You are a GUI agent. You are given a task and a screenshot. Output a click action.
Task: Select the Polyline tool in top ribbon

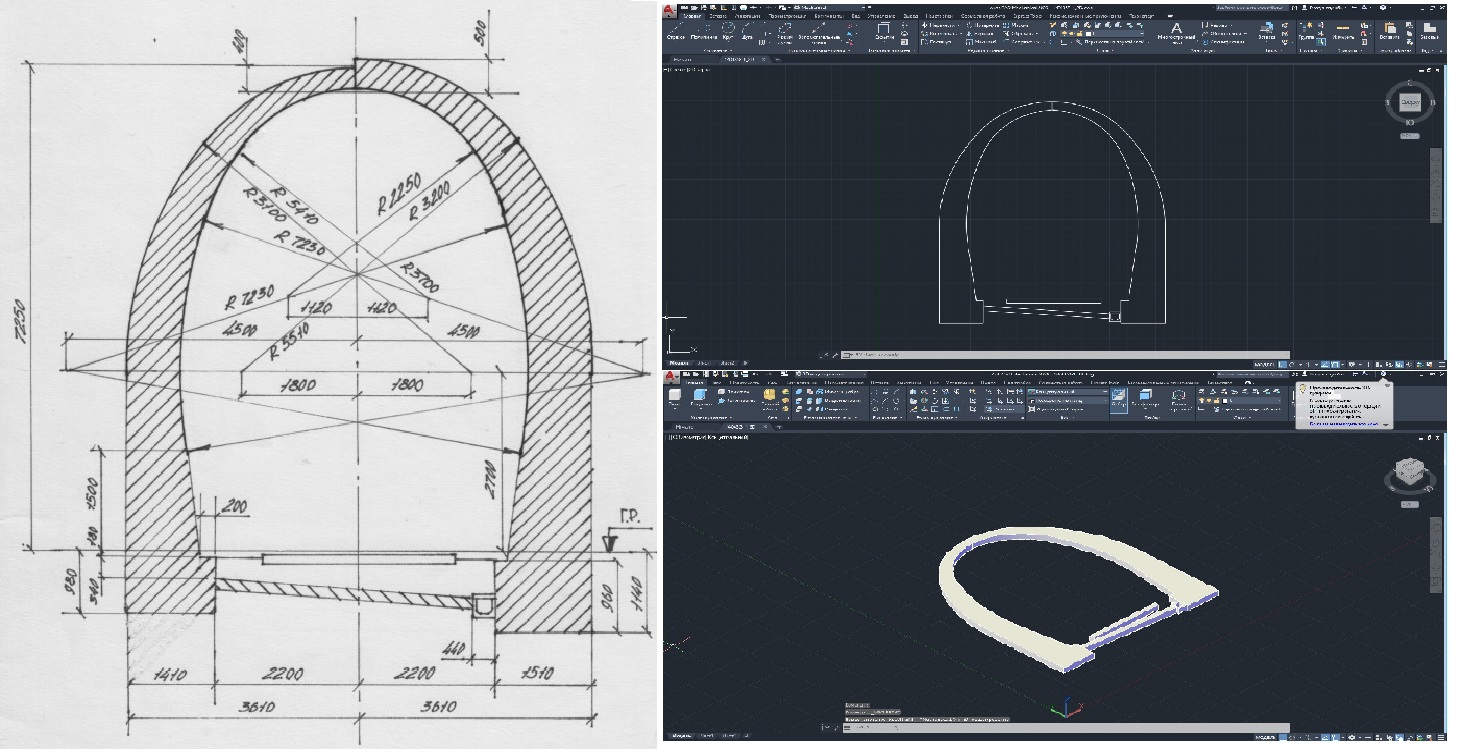(x=703, y=30)
